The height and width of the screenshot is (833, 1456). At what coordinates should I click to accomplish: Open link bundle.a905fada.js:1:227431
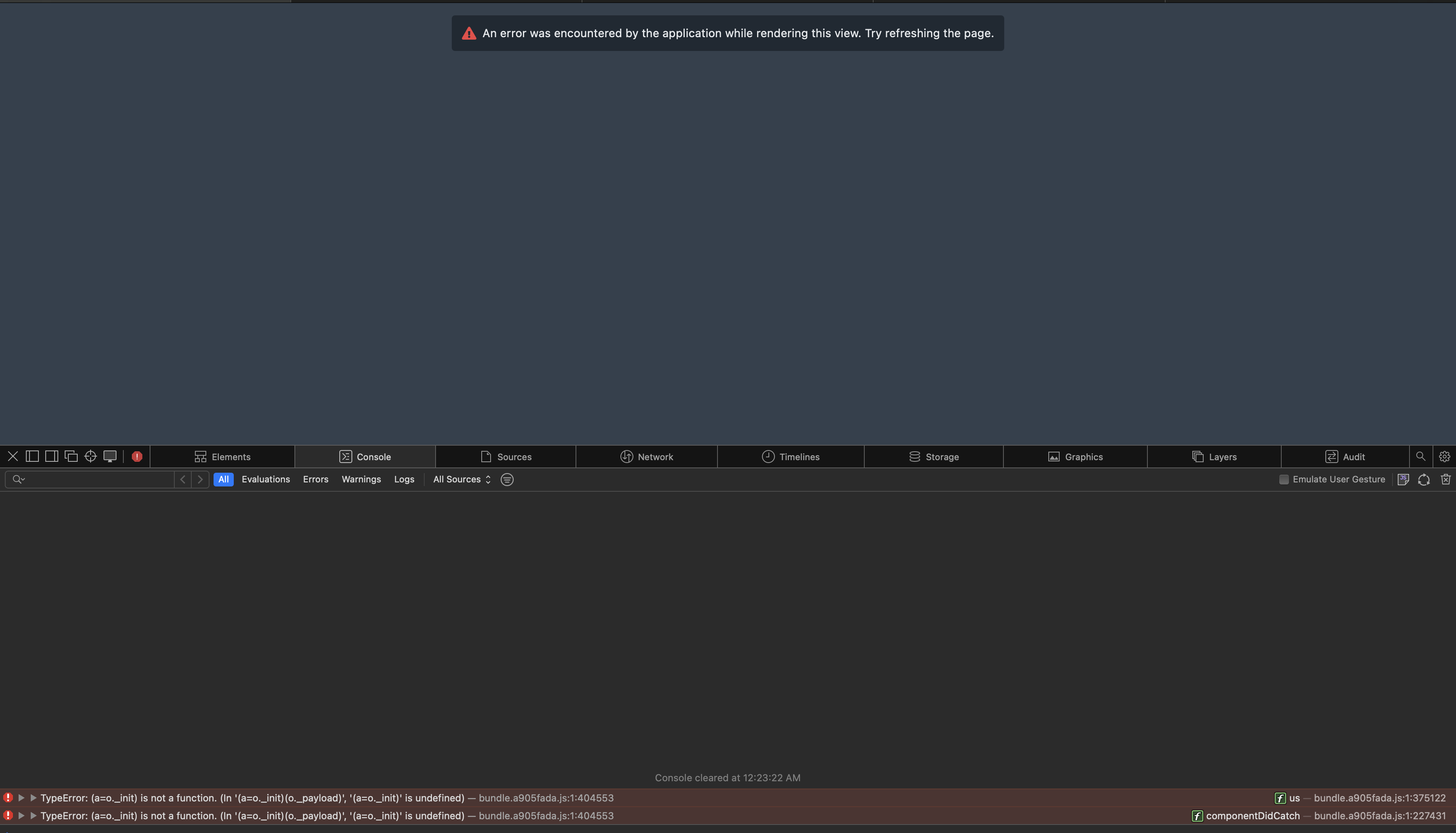pos(1379,816)
